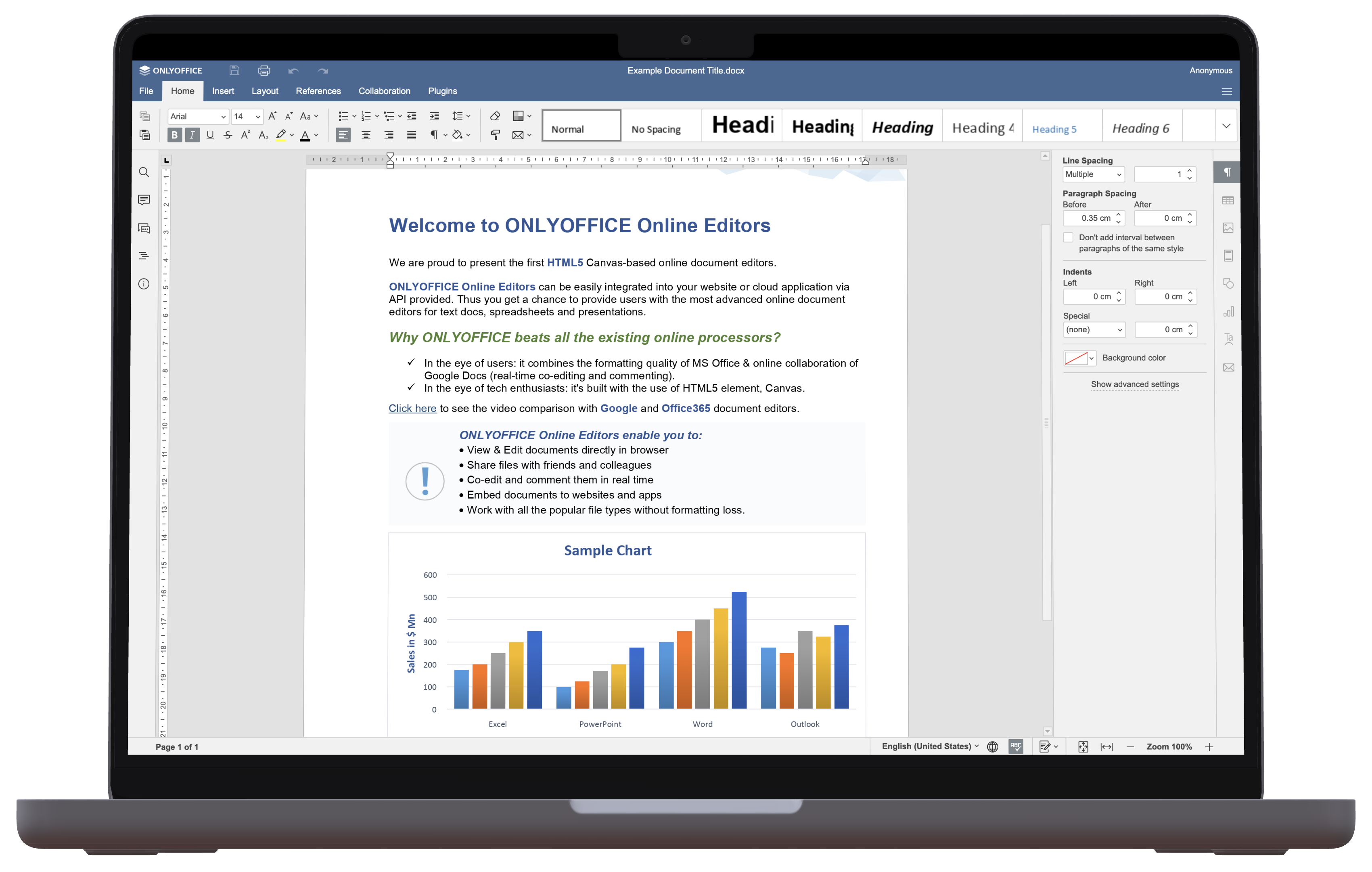Open the Special indent (none) dropdown
This screenshot has height=872, width=1372.
[x=1094, y=329]
